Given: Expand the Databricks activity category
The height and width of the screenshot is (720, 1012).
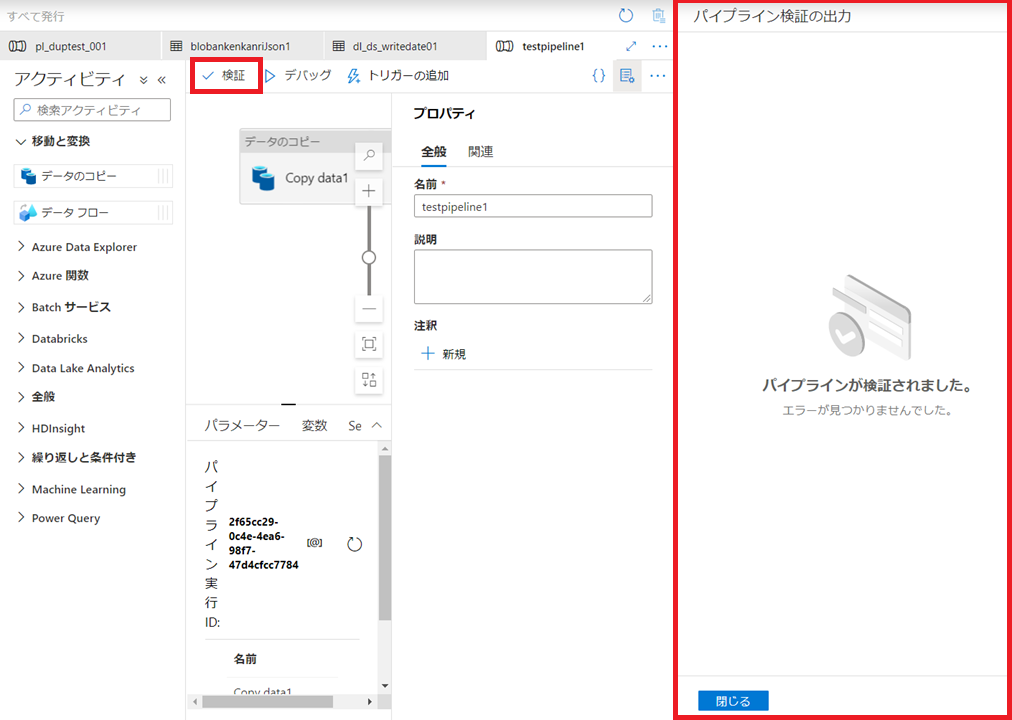Looking at the screenshot, I should pos(55,338).
